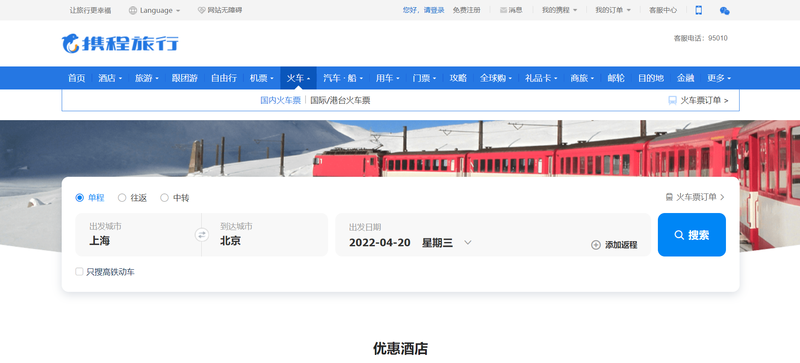Open 目的地 in navigation bar
Image resolution: width=800 pixels, height=363 pixels.
pos(651,78)
